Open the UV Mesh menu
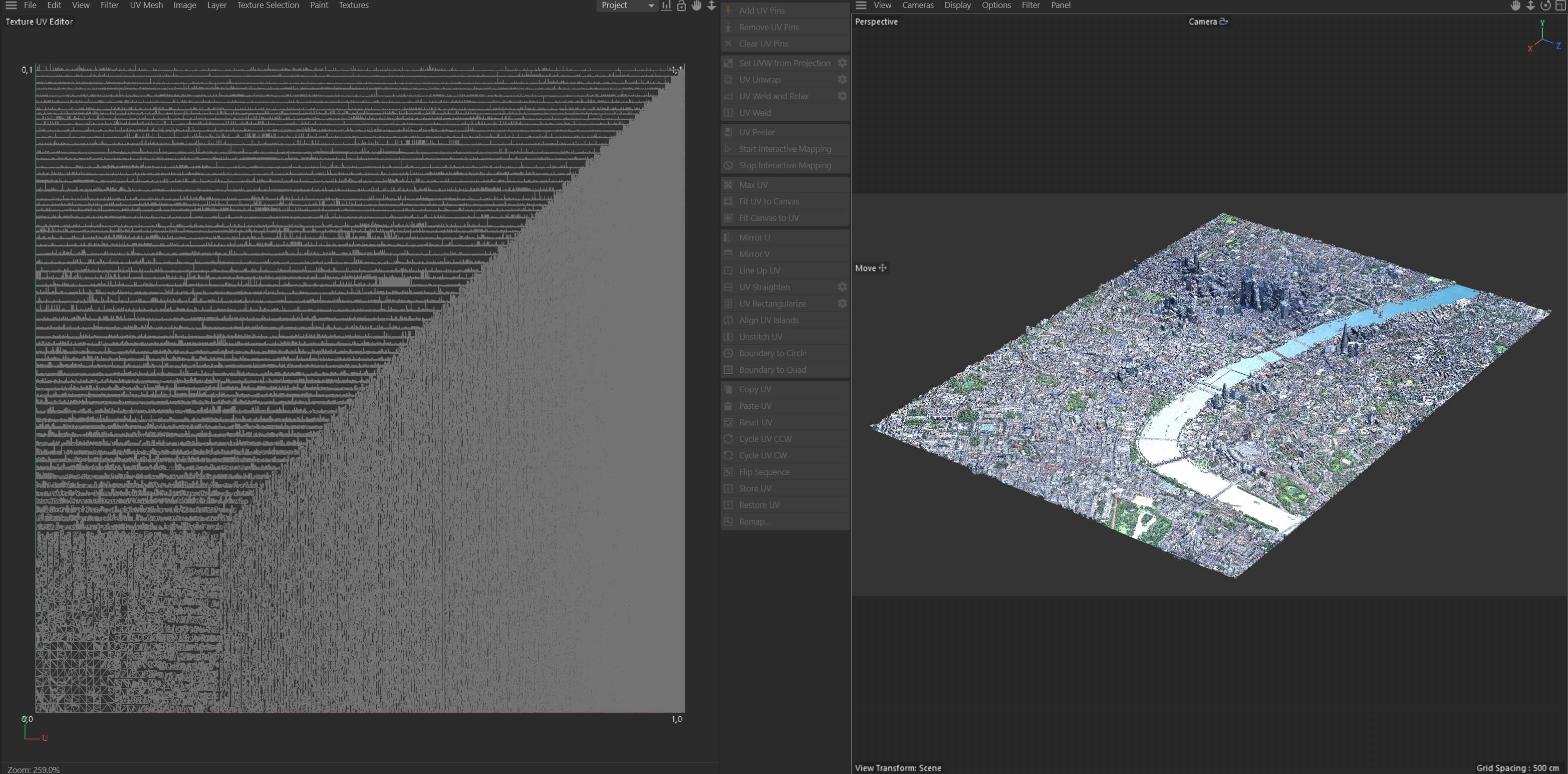The width and height of the screenshot is (1568, 774). coord(146,6)
